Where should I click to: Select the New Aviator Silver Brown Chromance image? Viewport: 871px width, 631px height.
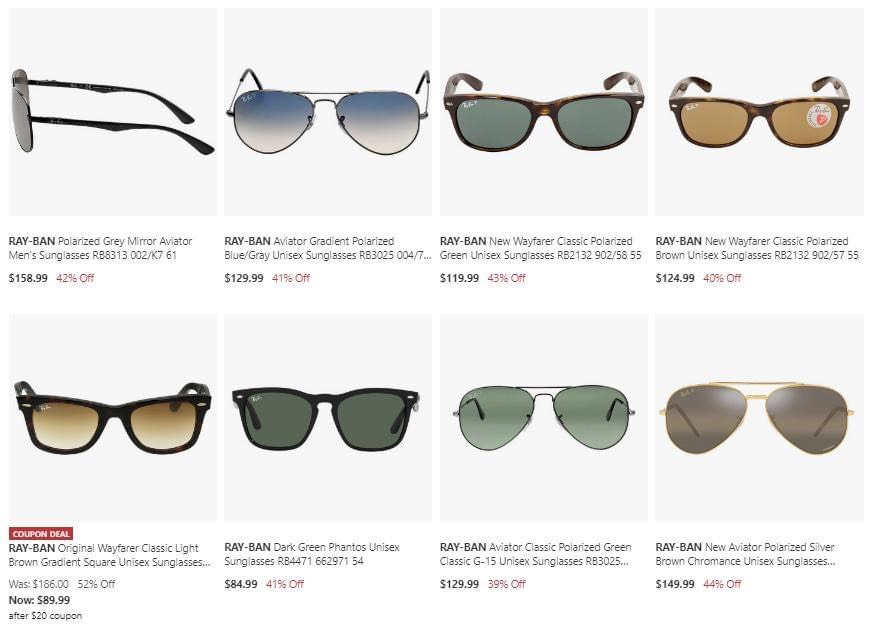(x=759, y=418)
